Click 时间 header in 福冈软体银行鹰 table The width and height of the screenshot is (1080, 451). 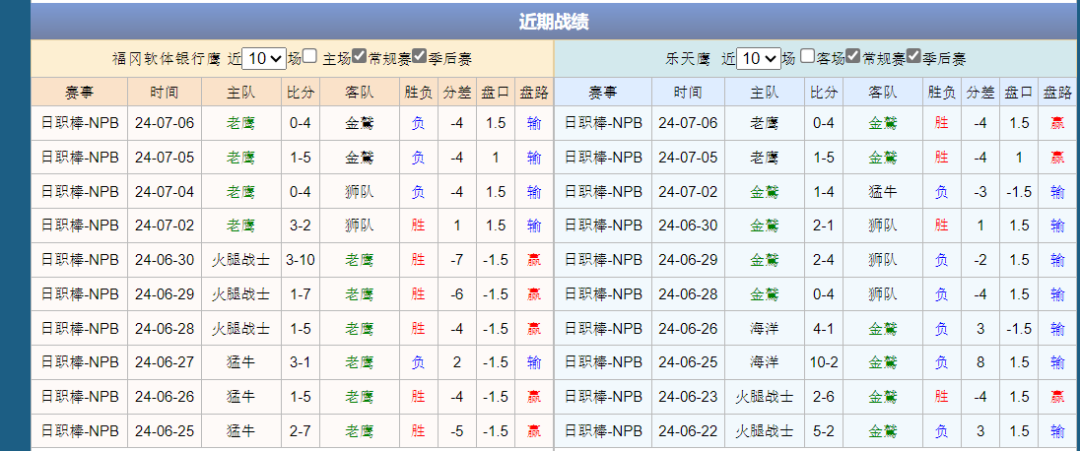coord(165,92)
